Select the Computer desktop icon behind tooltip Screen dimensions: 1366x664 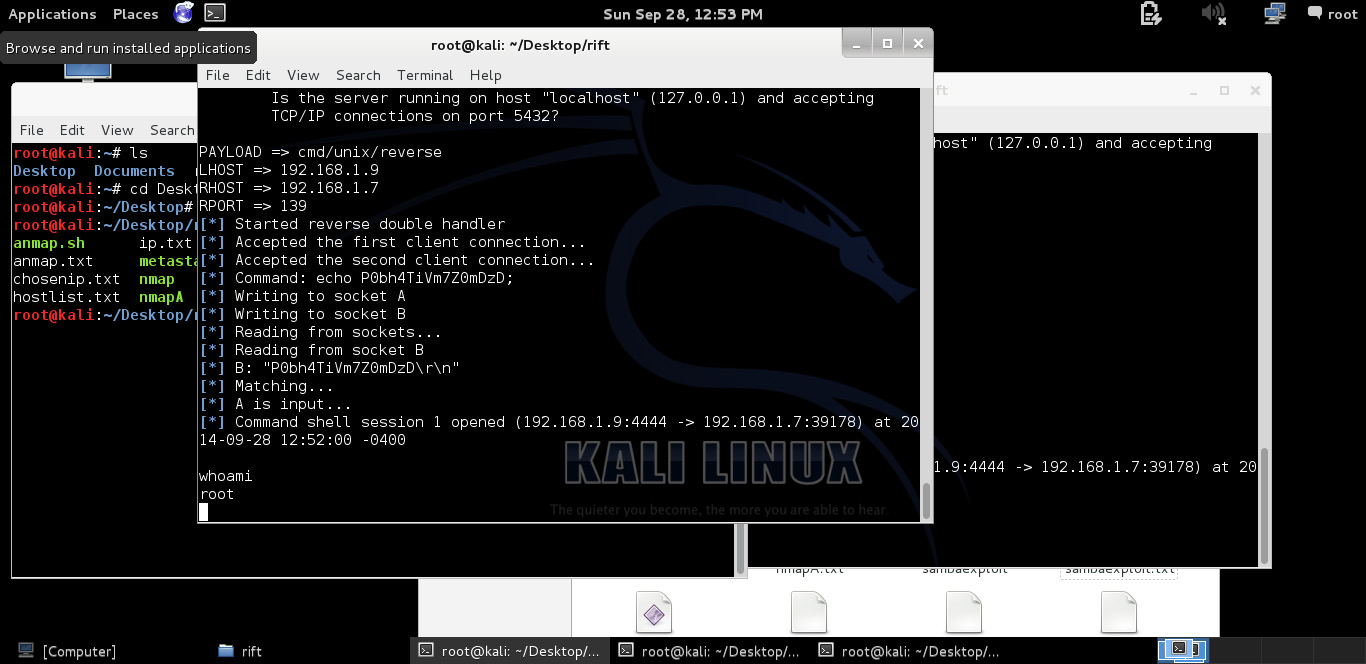coord(88,71)
